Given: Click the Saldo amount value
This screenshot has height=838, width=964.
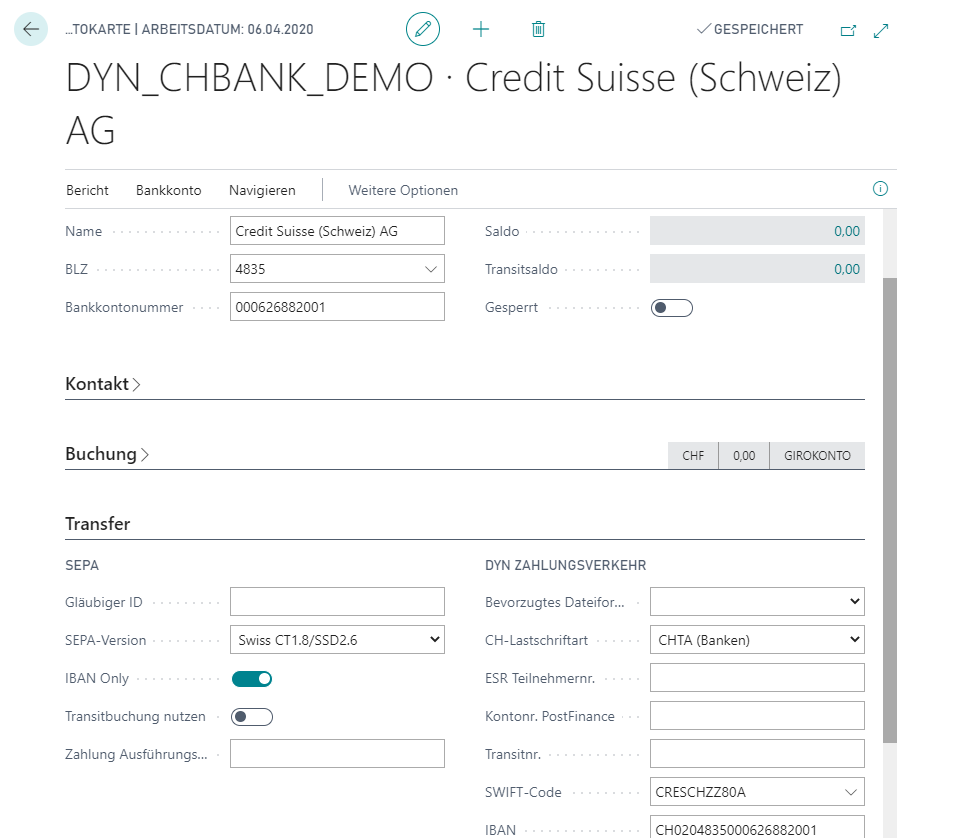Looking at the screenshot, I should pyautogui.click(x=846, y=231).
